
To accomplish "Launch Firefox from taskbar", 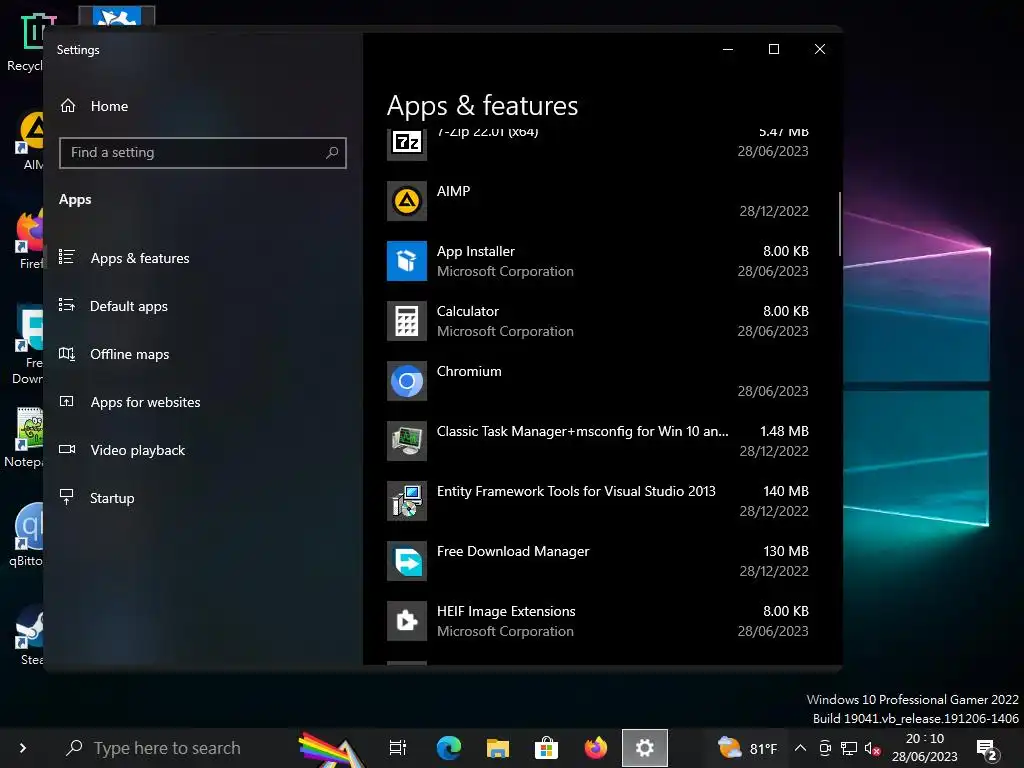I will [x=596, y=748].
